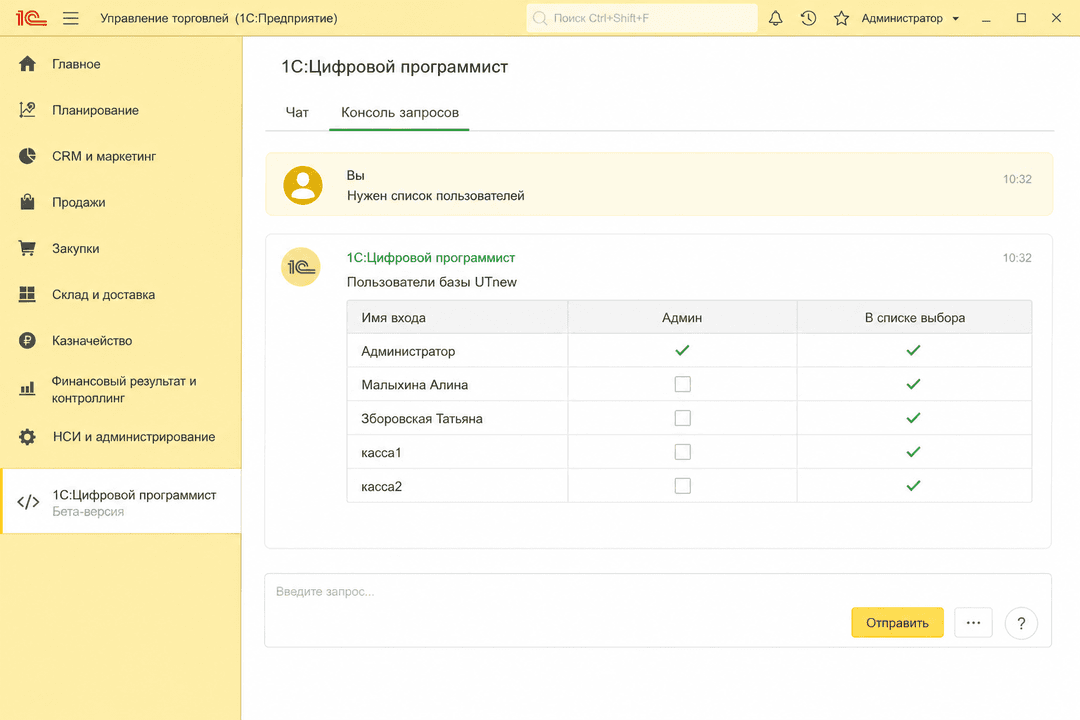Click the 1С:Цифровой программист sender link
The image size is (1080, 720).
430,258
